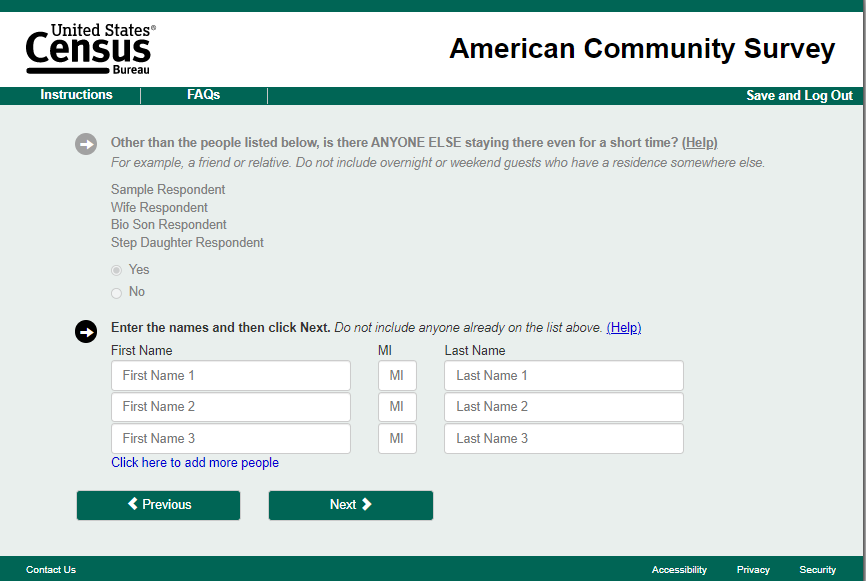Select the Last Name 1 field

click(x=564, y=376)
